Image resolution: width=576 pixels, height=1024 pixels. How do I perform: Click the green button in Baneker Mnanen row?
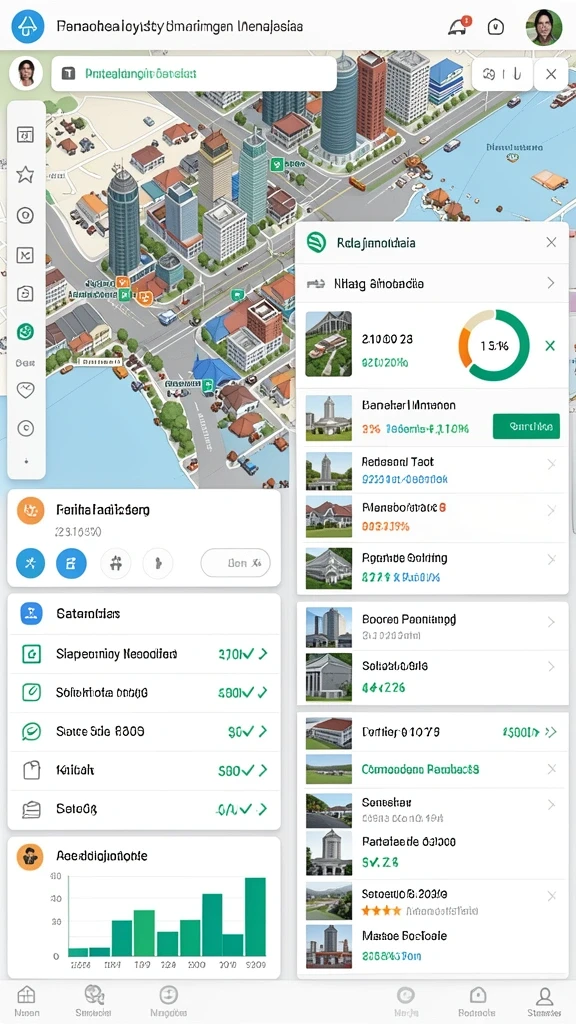tap(526, 426)
